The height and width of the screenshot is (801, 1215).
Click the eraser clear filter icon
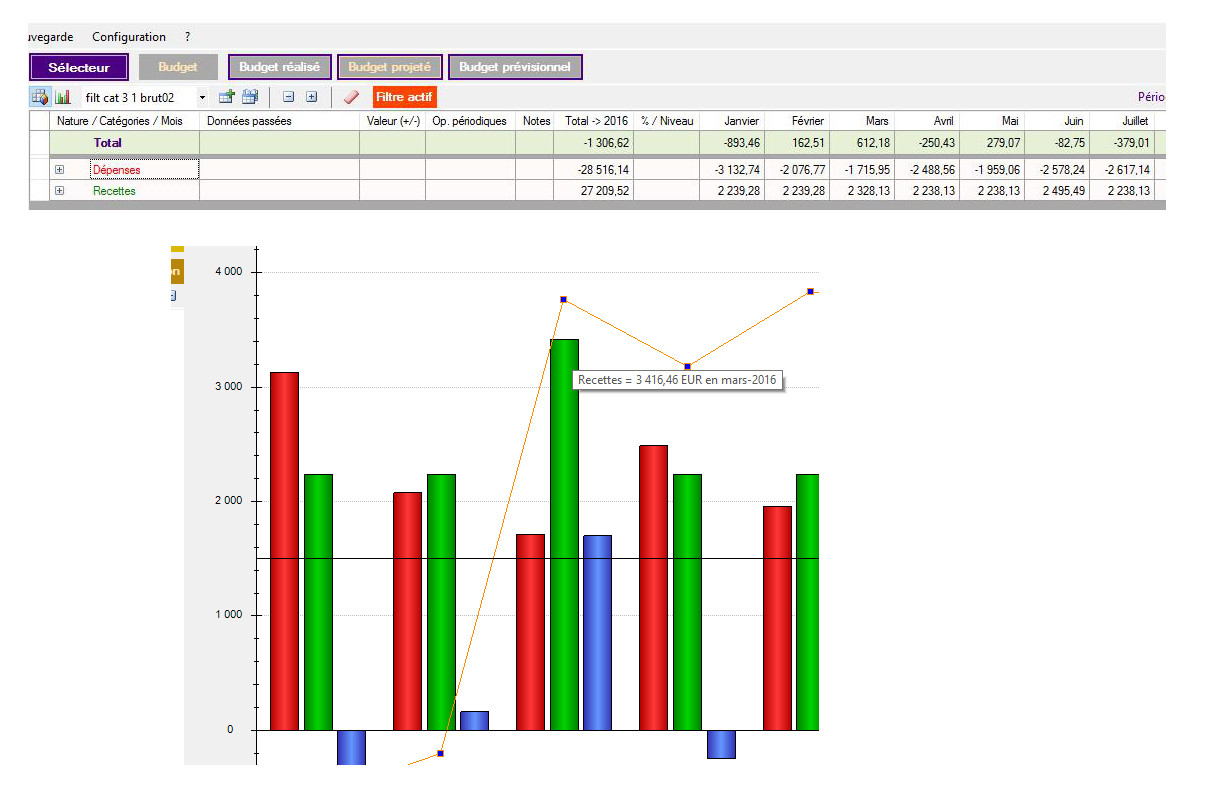click(350, 97)
